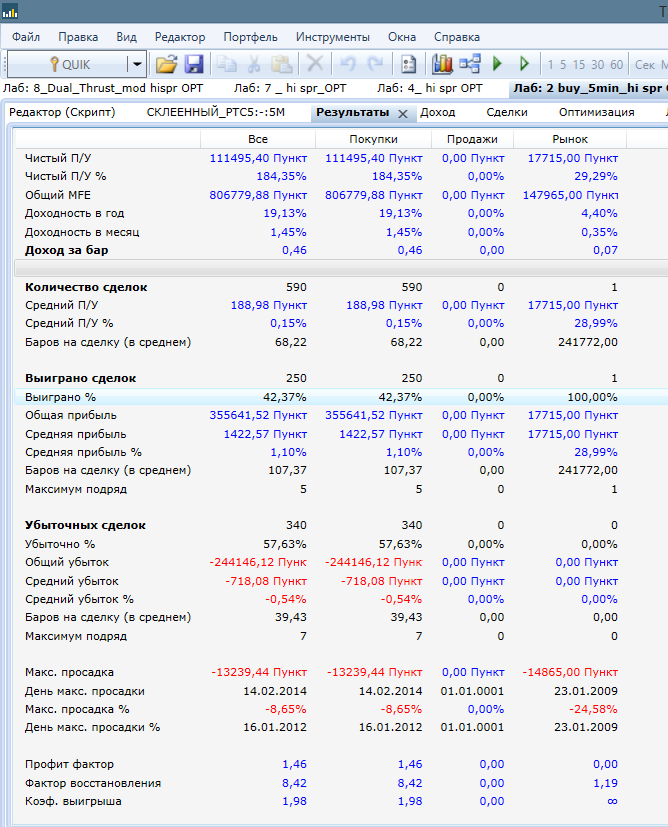The height and width of the screenshot is (827, 668).
Task: Click the save floppy disk icon
Action: 194,64
